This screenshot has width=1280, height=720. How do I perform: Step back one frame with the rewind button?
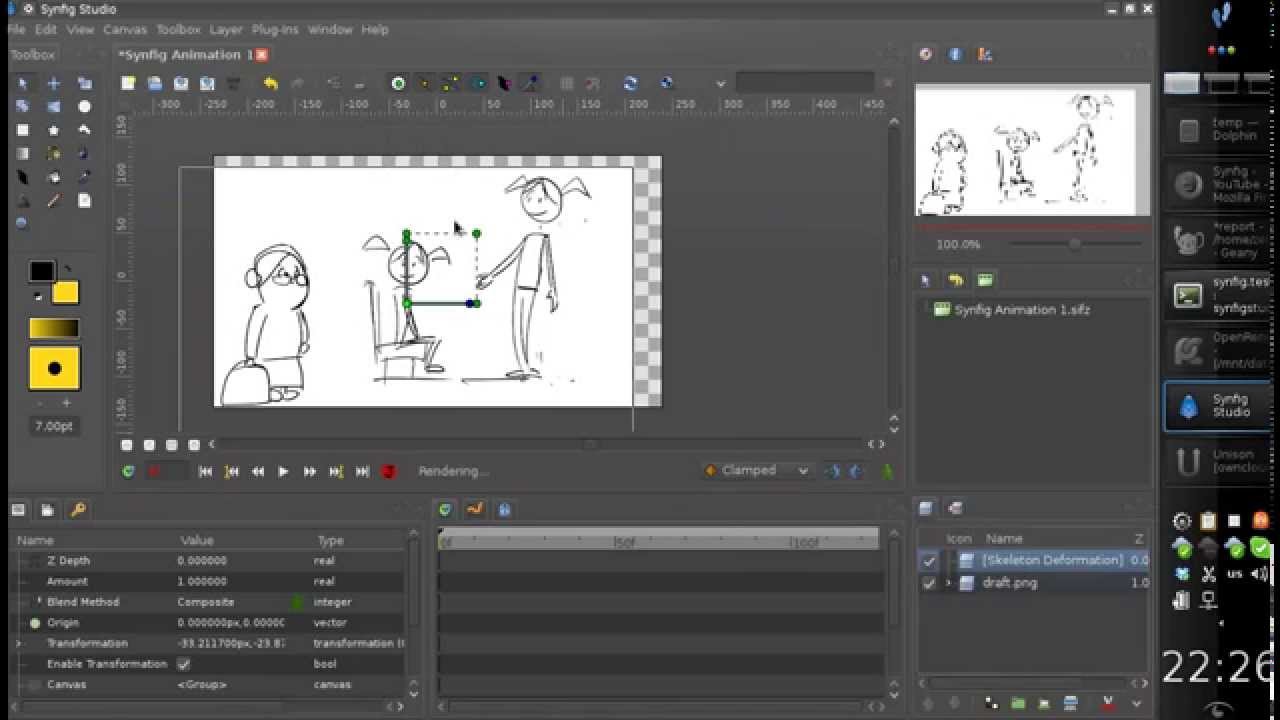click(257, 471)
